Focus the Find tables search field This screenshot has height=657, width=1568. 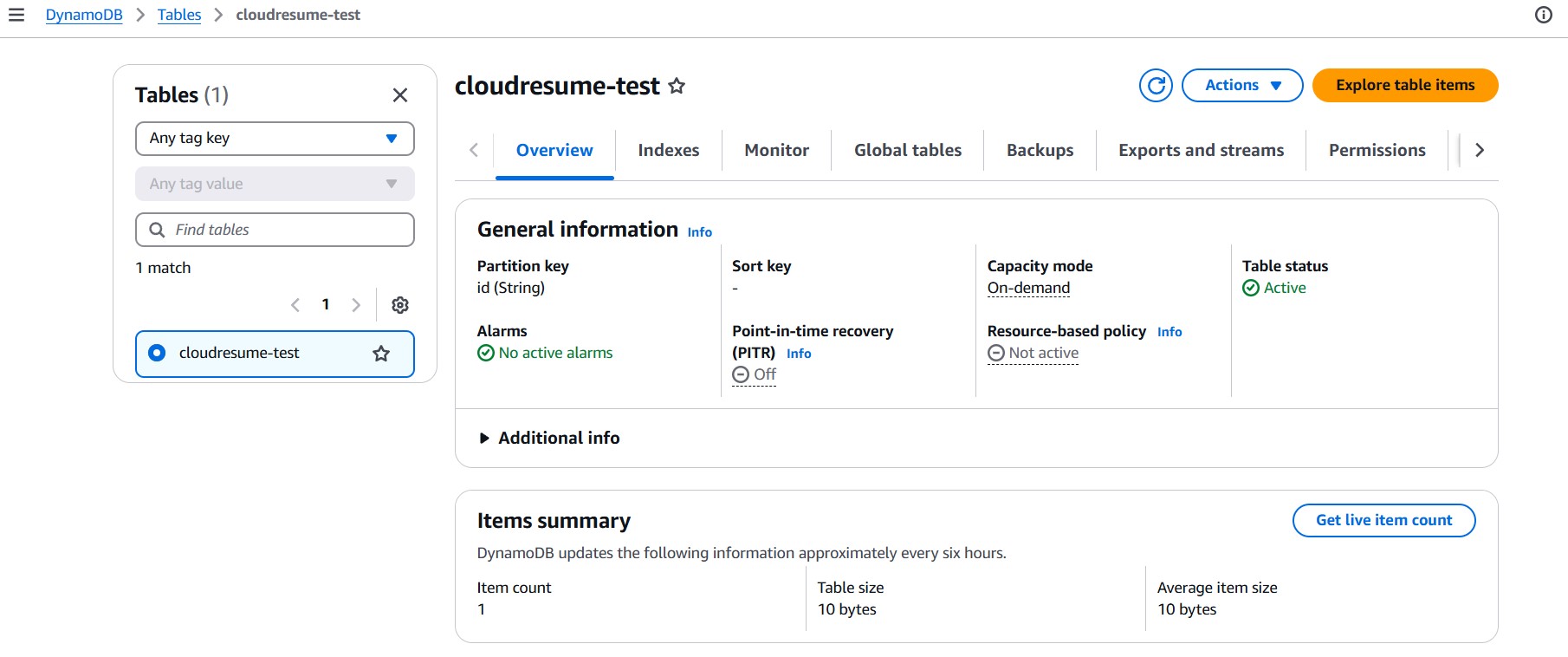(x=275, y=230)
